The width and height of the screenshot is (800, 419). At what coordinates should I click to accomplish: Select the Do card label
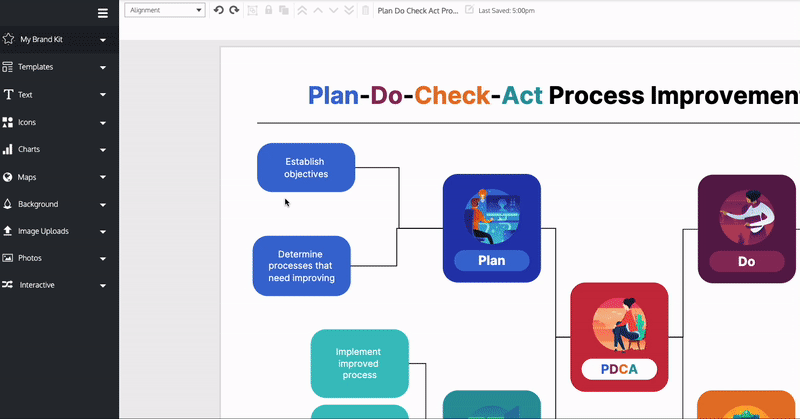[x=746, y=262]
